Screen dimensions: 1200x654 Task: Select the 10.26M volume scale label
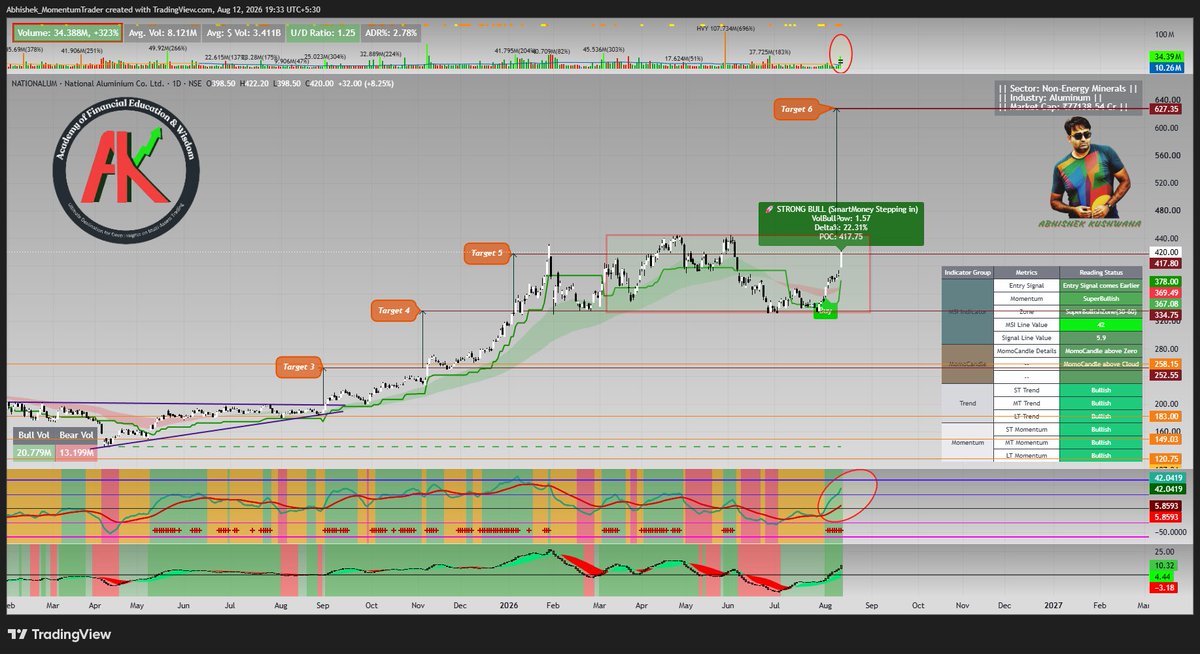click(x=1167, y=69)
